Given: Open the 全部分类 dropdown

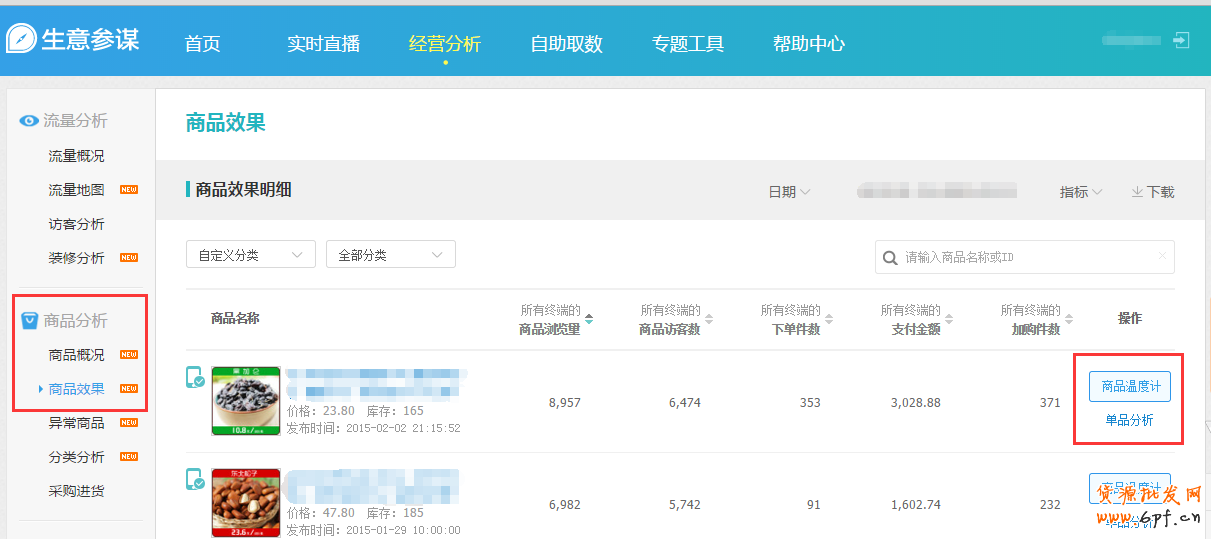Looking at the screenshot, I should (x=391, y=255).
